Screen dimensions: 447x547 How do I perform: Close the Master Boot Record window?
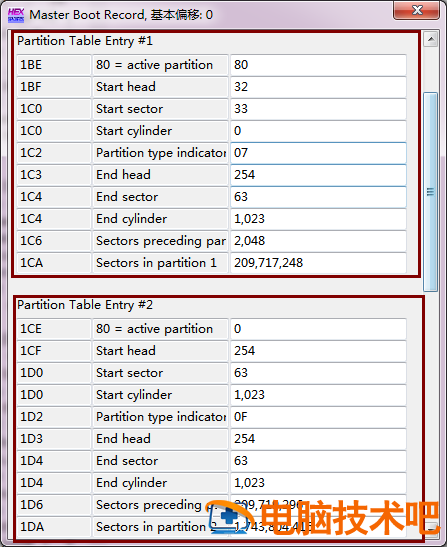(x=416, y=10)
